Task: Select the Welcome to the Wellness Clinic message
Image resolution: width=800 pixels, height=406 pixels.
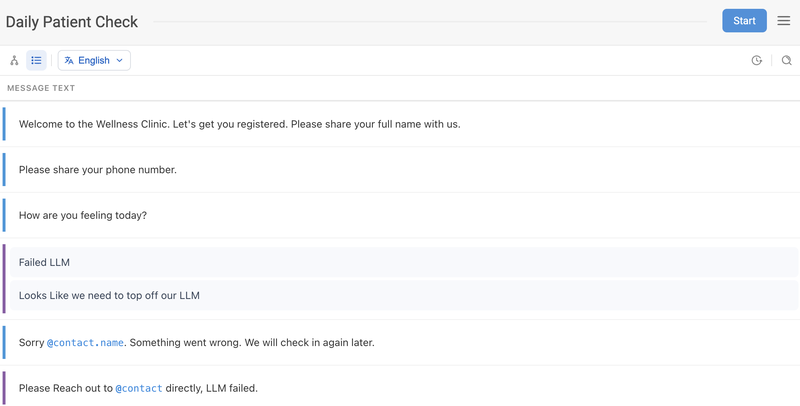Action: pos(239,125)
